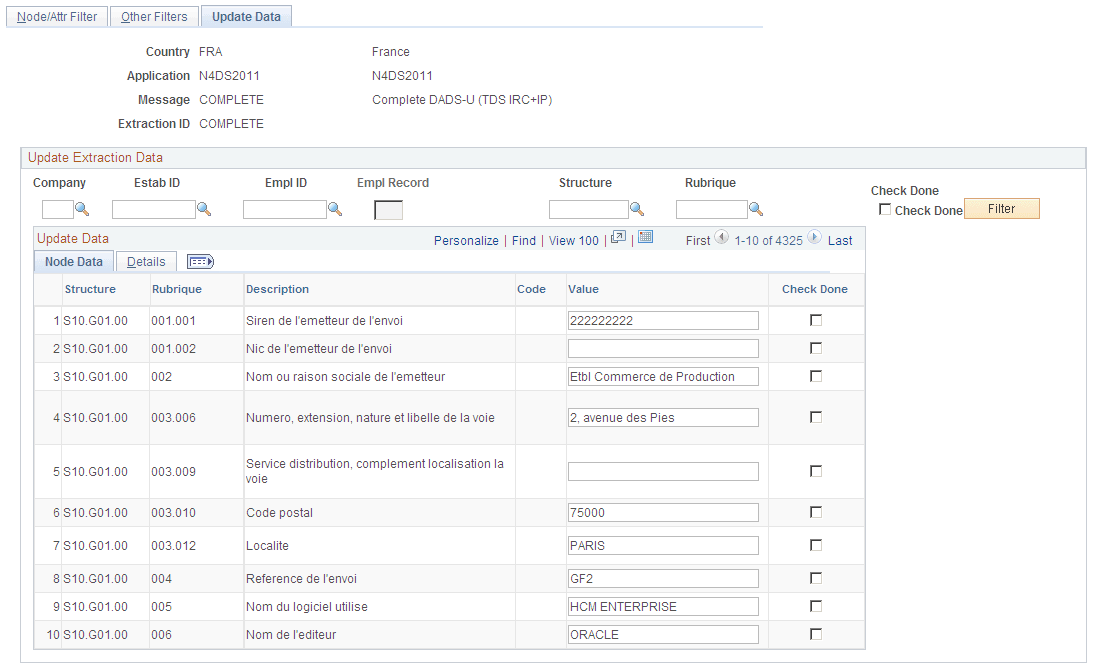Edit the HCM ENTERPRISE value field
1095x670 pixels.
click(663, 606)
